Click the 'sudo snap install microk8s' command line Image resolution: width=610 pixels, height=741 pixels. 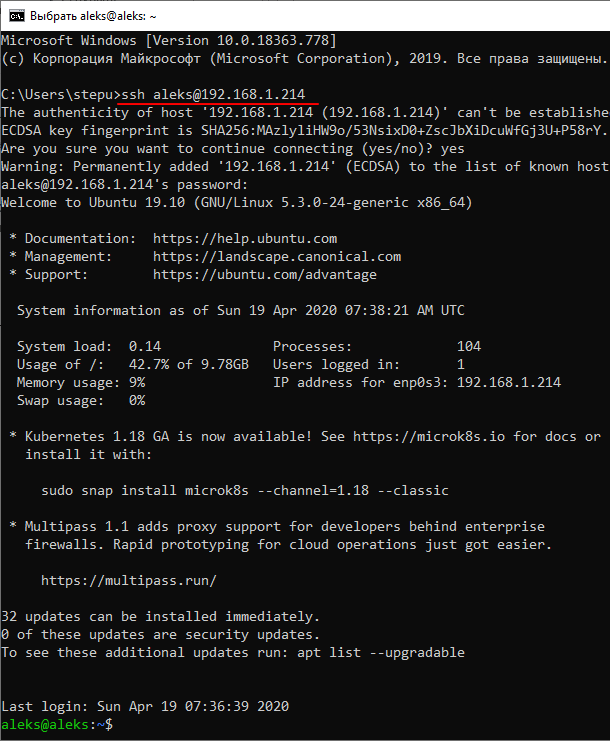click(245, 491)
